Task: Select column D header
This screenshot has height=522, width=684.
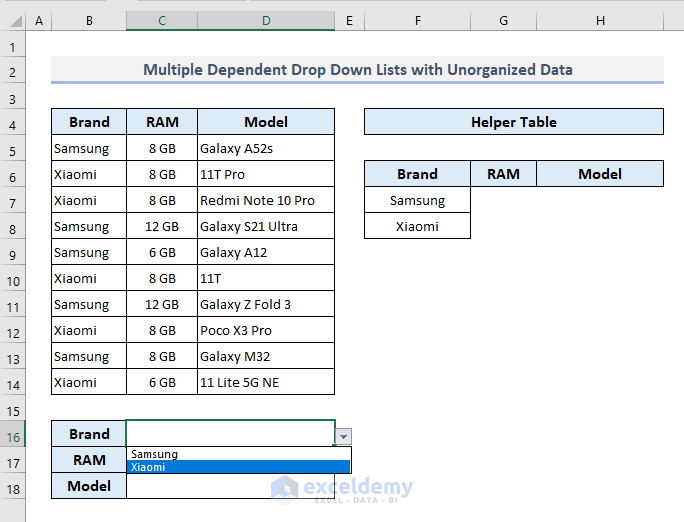Action: [x=266, y=20]
